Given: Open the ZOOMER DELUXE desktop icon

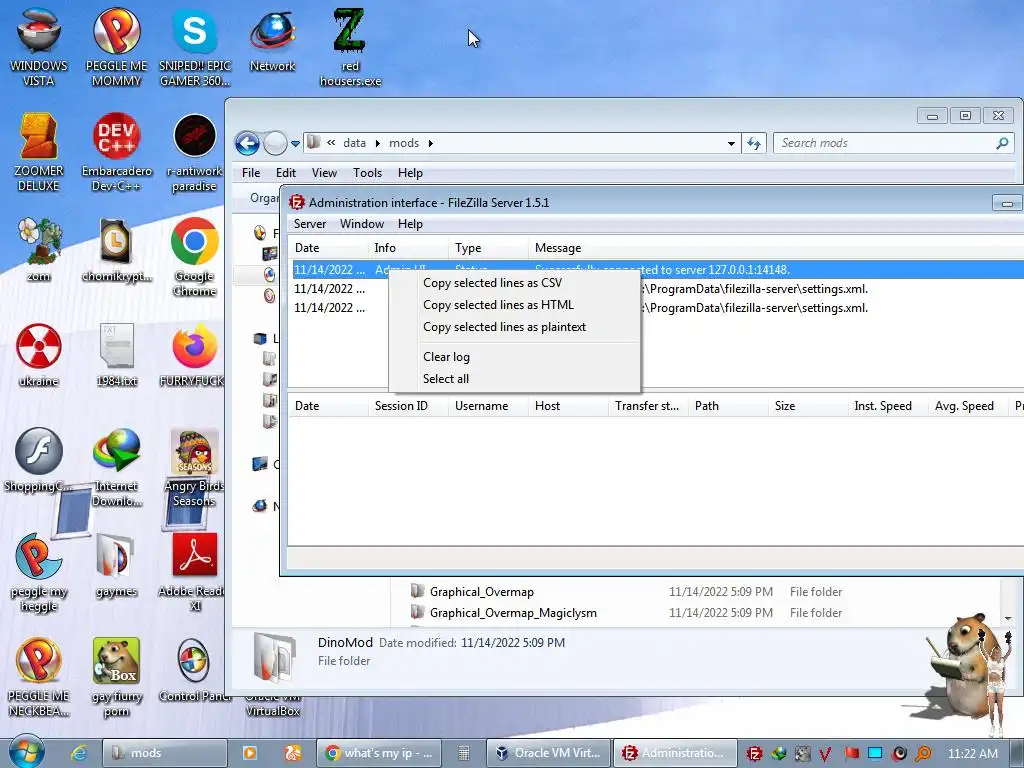Looking at the screenshot, I should [39, 152].
